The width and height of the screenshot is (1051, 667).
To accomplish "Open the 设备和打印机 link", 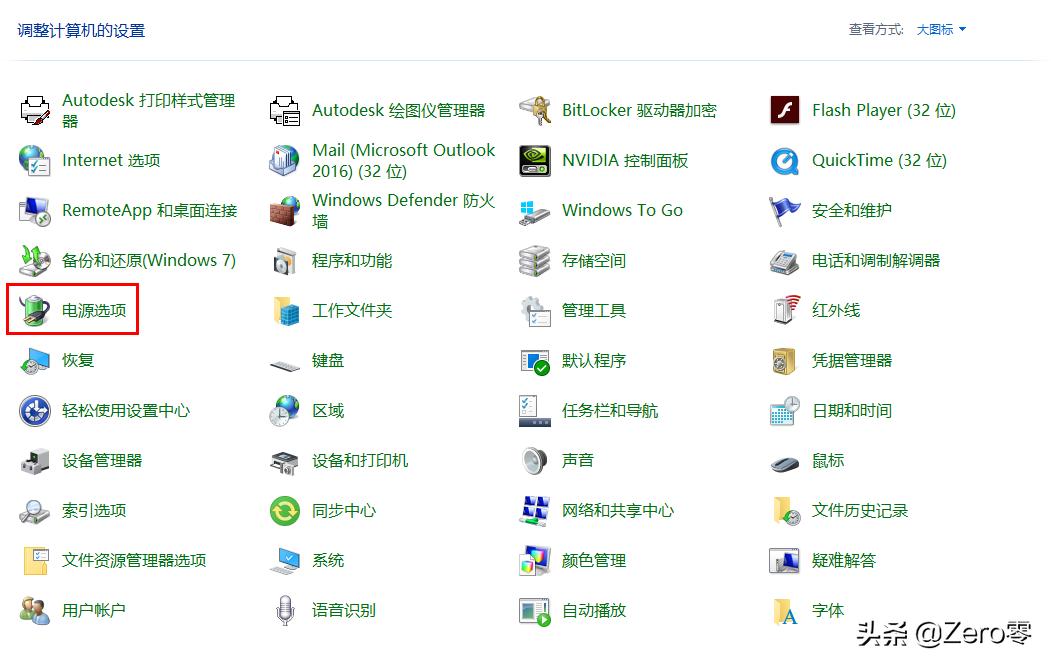I will [360, 461].
